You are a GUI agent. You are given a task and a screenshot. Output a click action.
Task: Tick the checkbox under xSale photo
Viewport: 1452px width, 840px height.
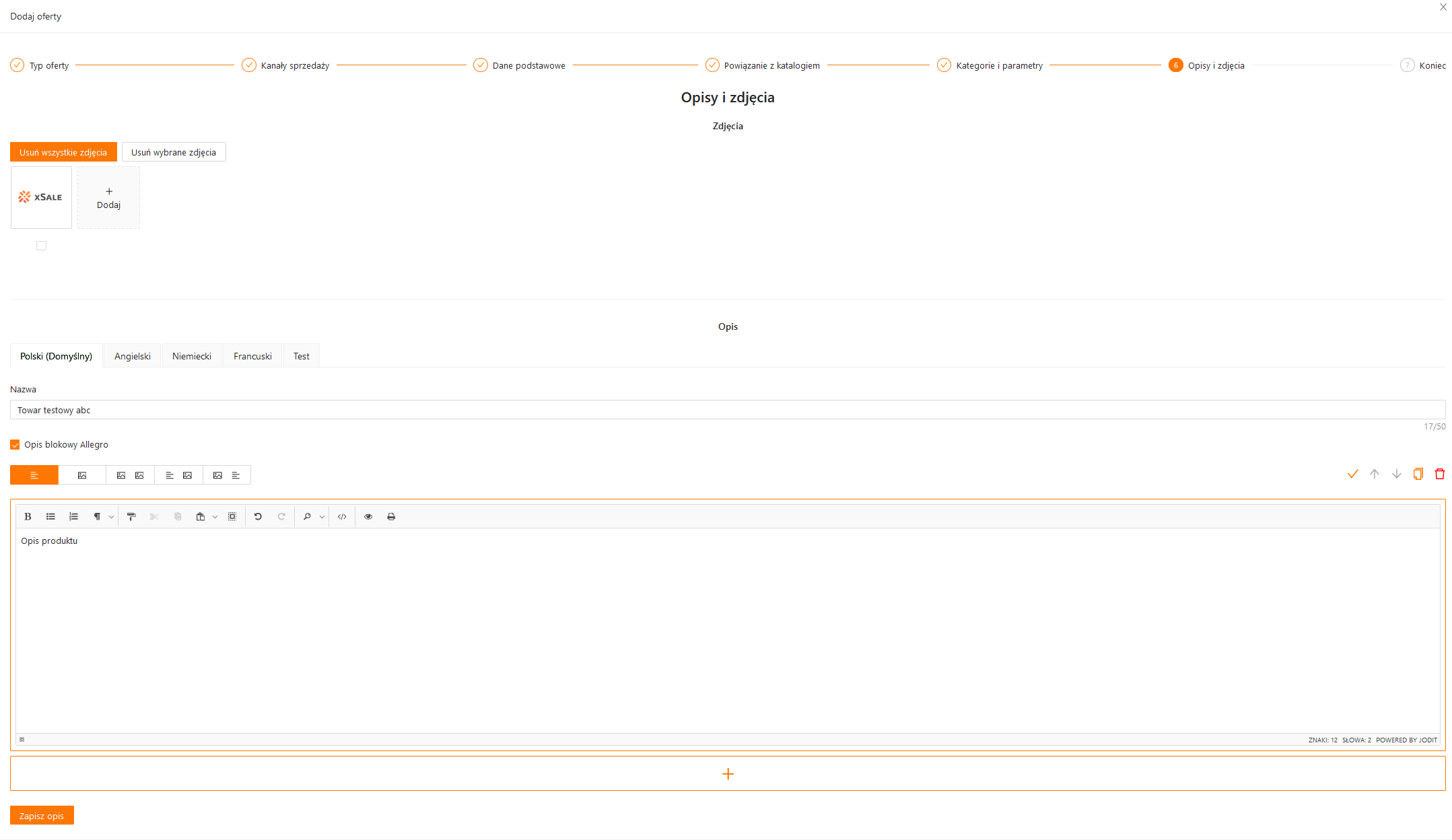tap(41, 246)
